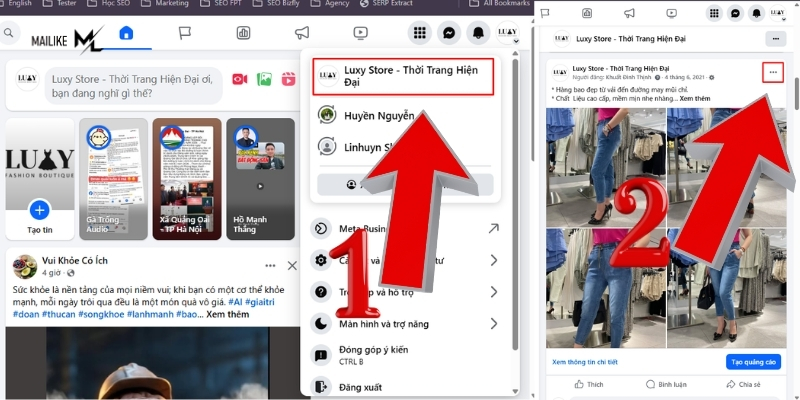Open Vui Khỏe Có Ích page name
The image size is (800, 400).
point(74,261)
